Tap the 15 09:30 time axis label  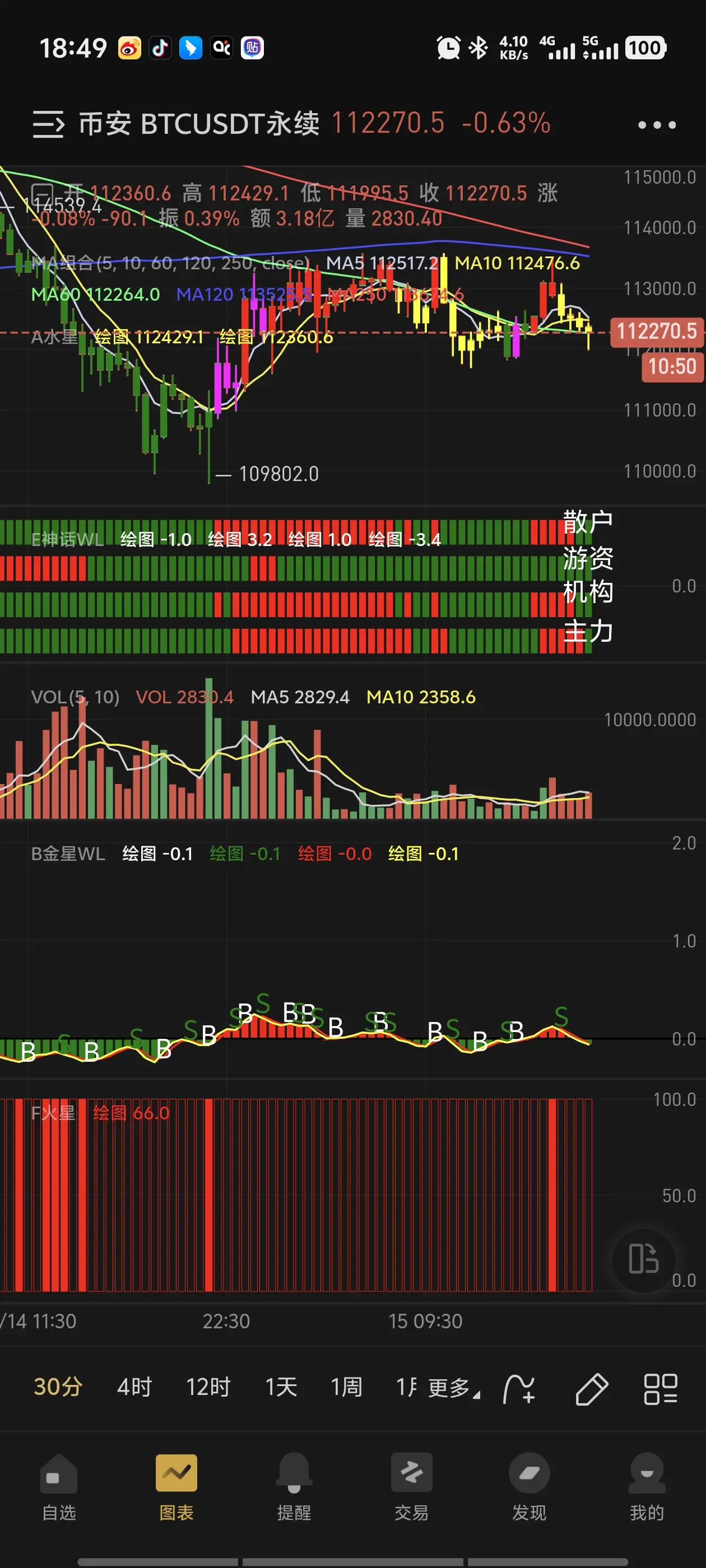coord(425,1321)
